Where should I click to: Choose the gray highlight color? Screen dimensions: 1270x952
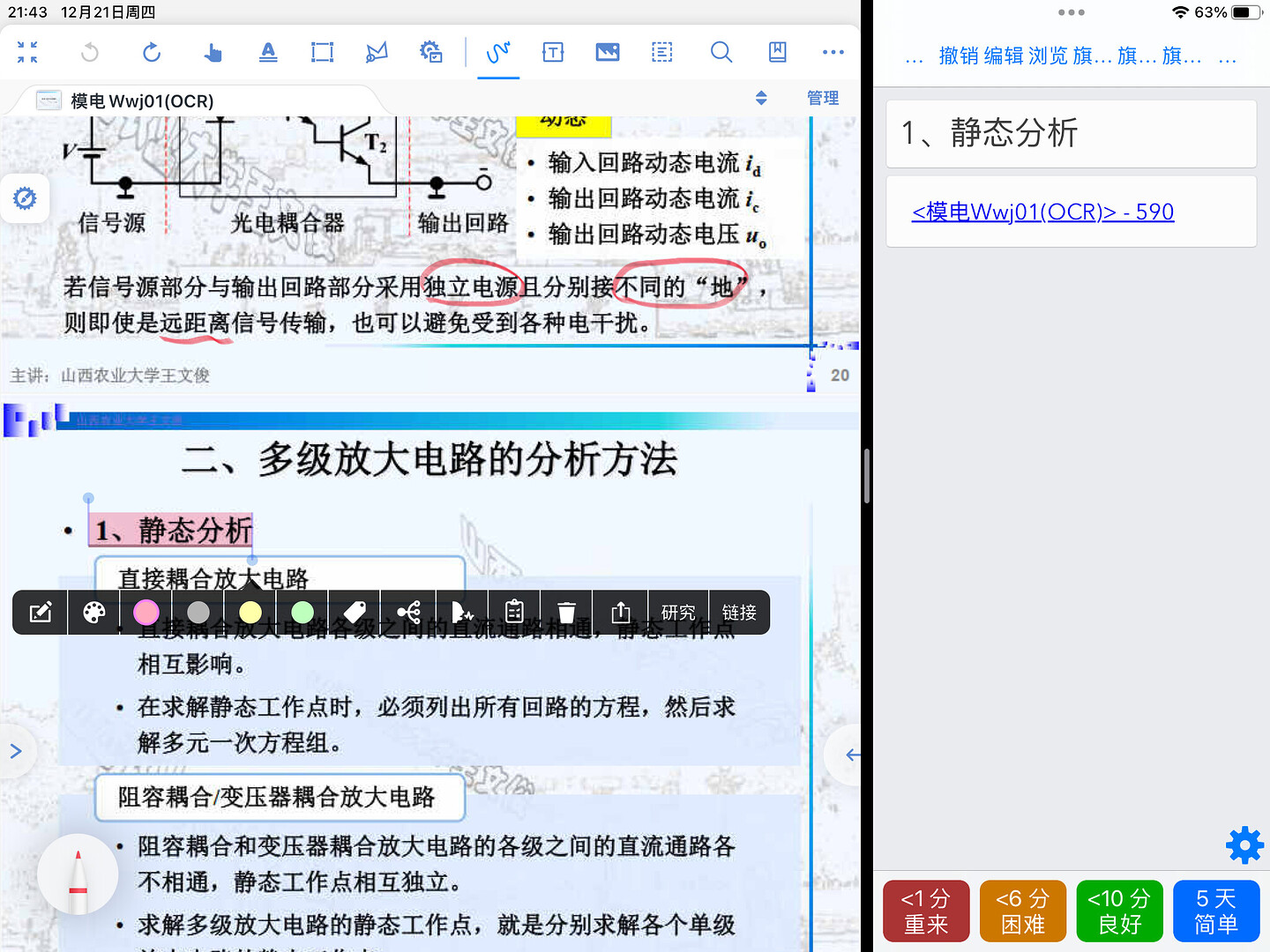[x=198, y=613]
